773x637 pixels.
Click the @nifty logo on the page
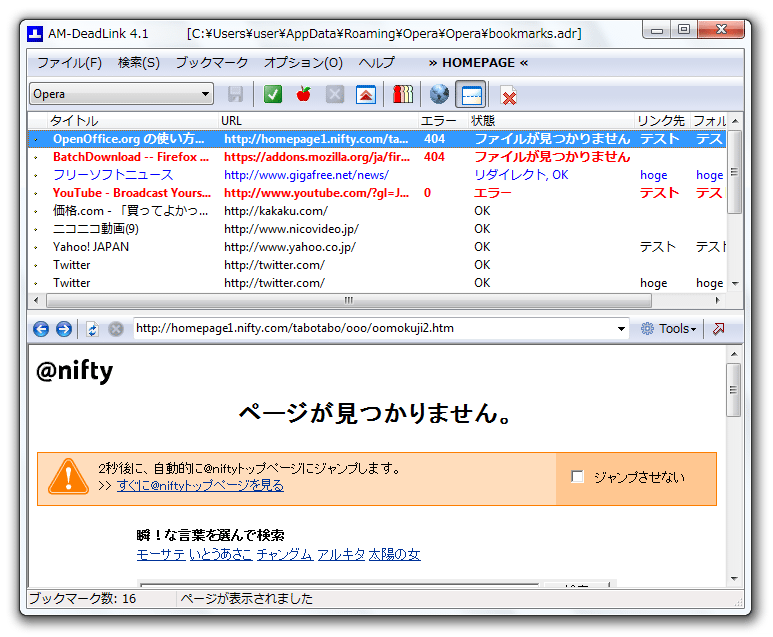[x=74, y=371]
